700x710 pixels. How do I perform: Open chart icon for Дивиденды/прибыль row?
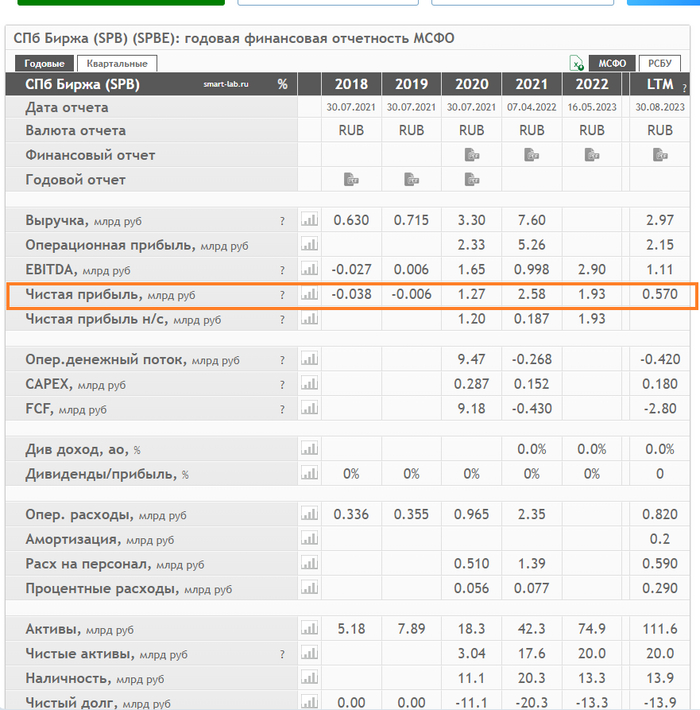pos(310,474)
